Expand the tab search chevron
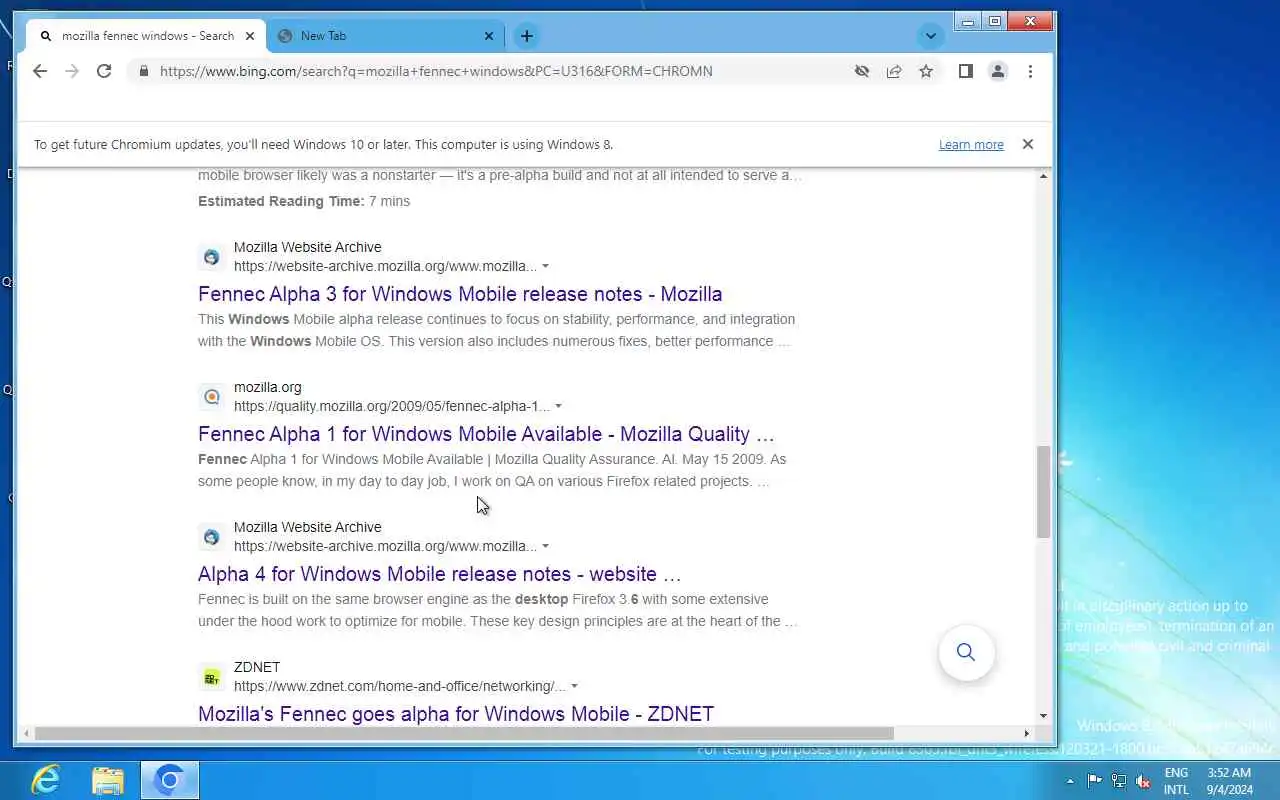Image resolution: width=1280 pixels, height=800 pixels. pos(931,36)
